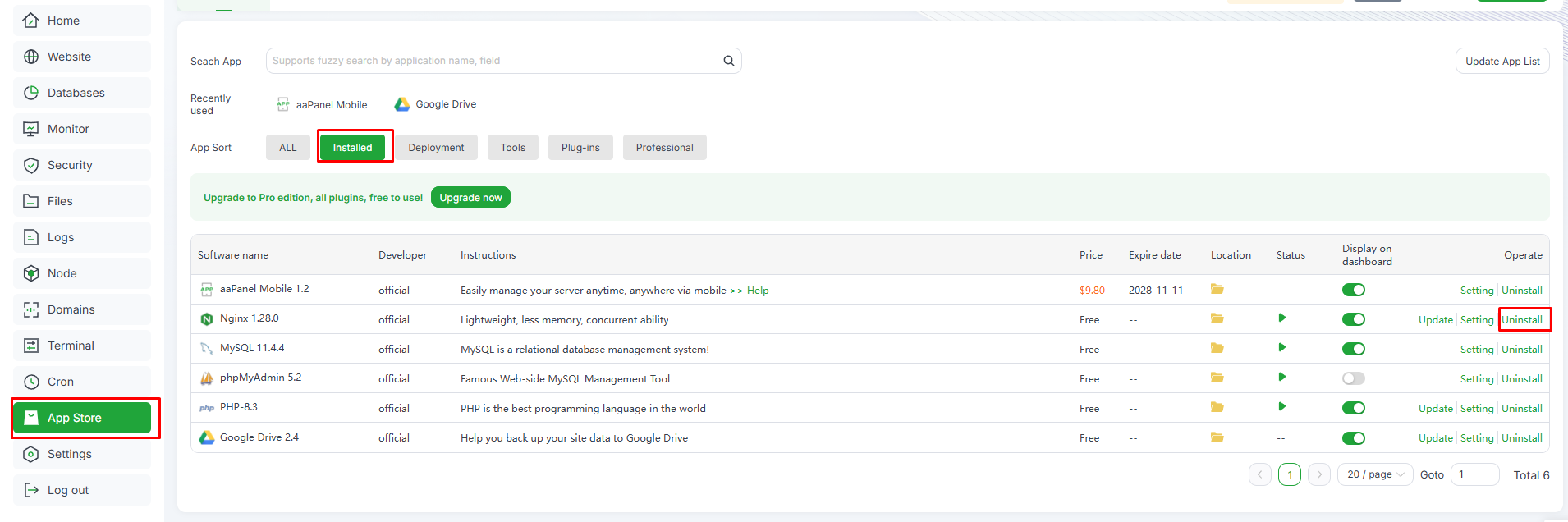Click the previous page chevron
The width and height of the screenshot is (1568, 522).
[1259, 474]
